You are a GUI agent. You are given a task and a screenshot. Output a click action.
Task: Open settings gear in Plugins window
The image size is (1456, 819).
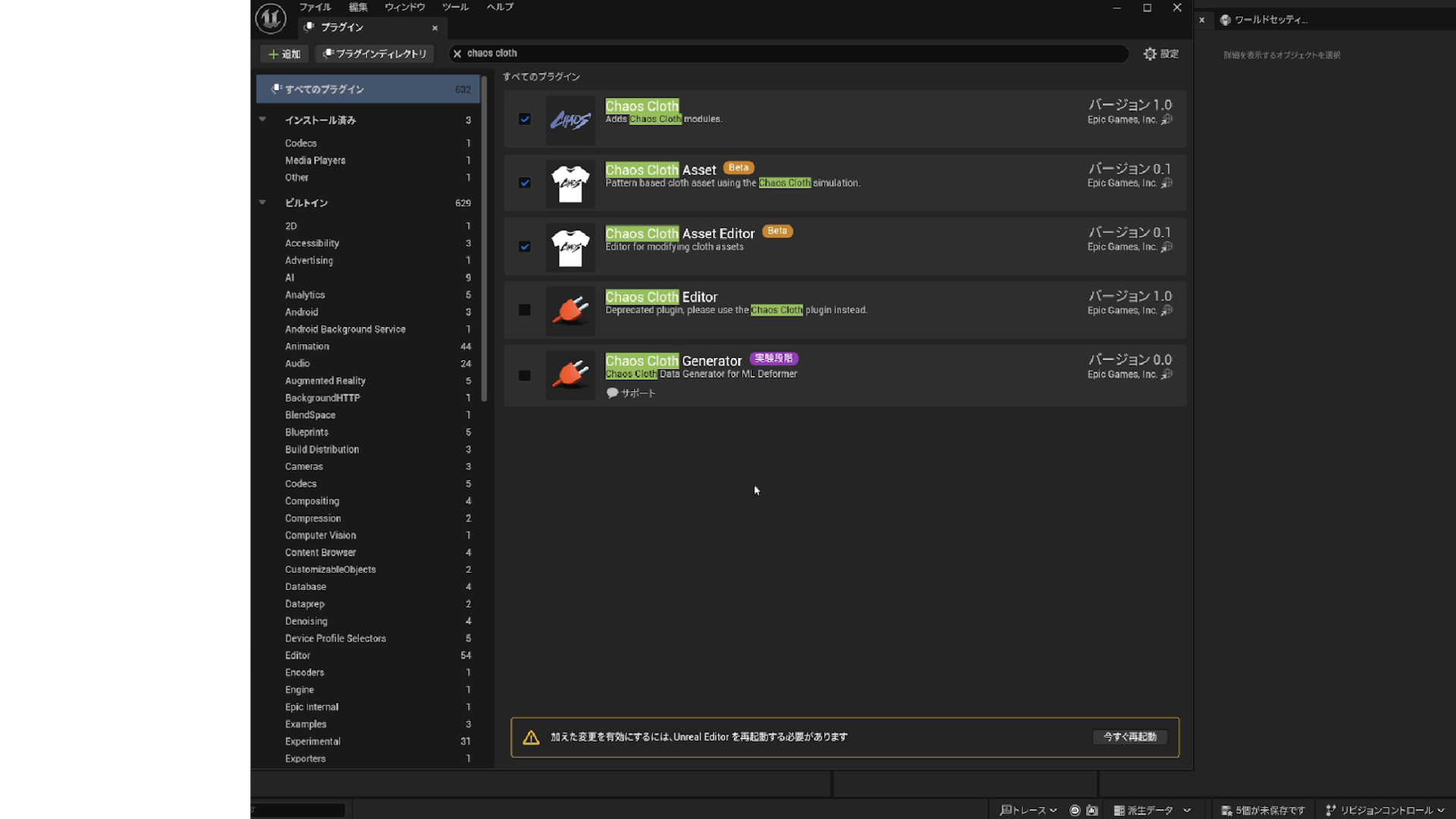tap(1150, 54)
